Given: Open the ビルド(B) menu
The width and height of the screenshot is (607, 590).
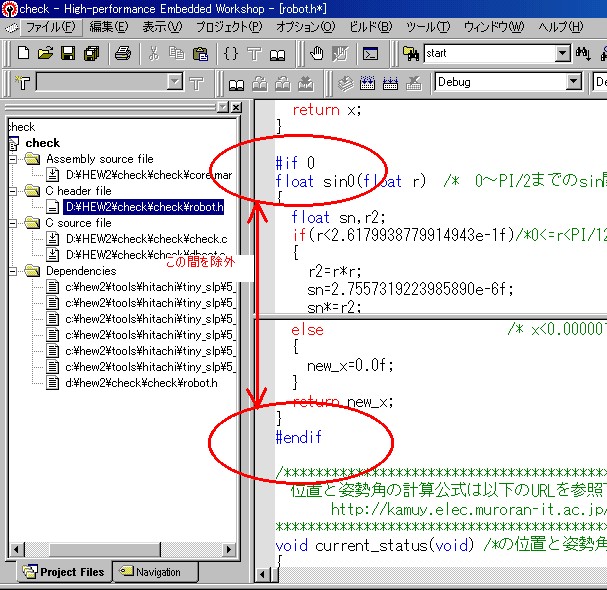Looking at the screenshot, I should tap(372, 26).
